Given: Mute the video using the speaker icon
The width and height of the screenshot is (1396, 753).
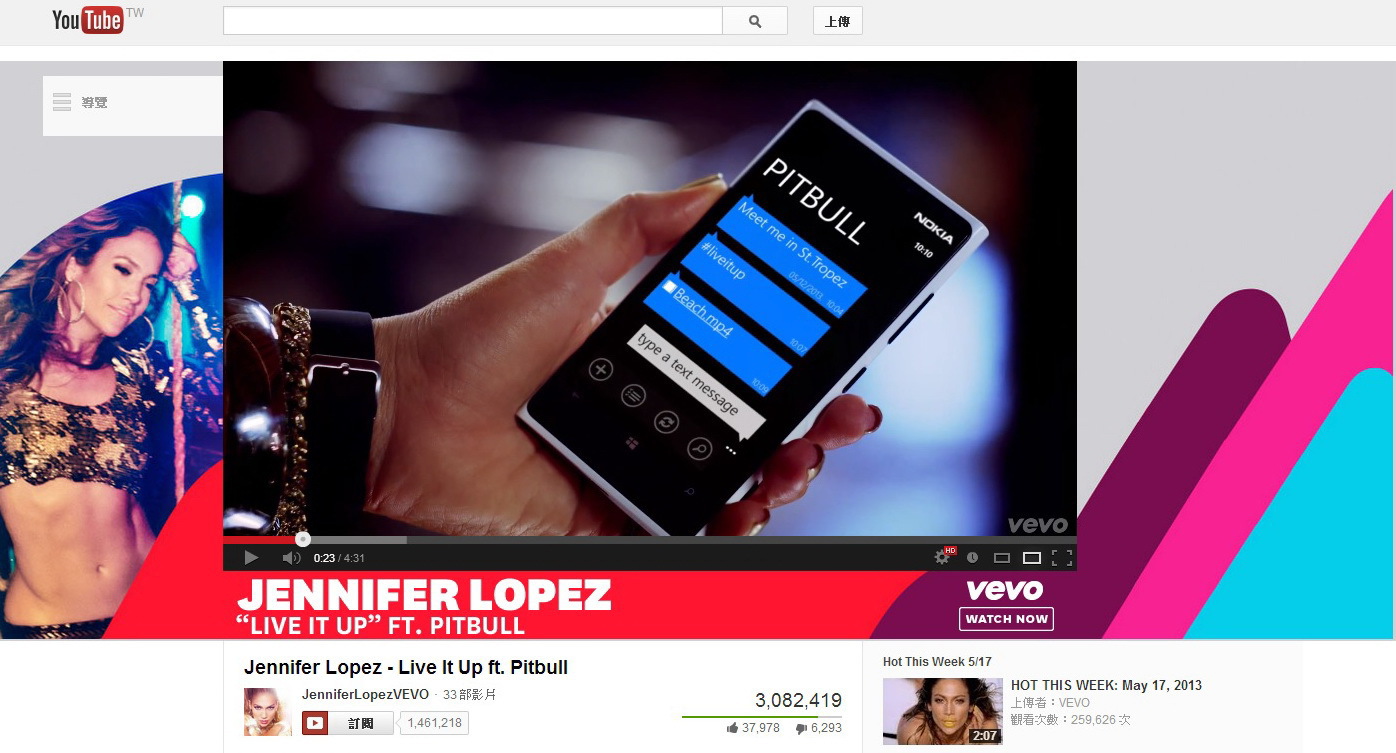Looking at the screenshot, I should click(x=291, y=557).
